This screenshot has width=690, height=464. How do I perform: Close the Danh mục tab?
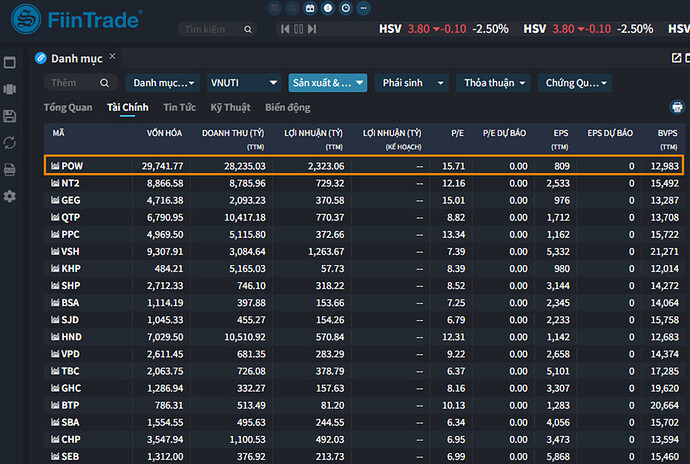(113, 57)
